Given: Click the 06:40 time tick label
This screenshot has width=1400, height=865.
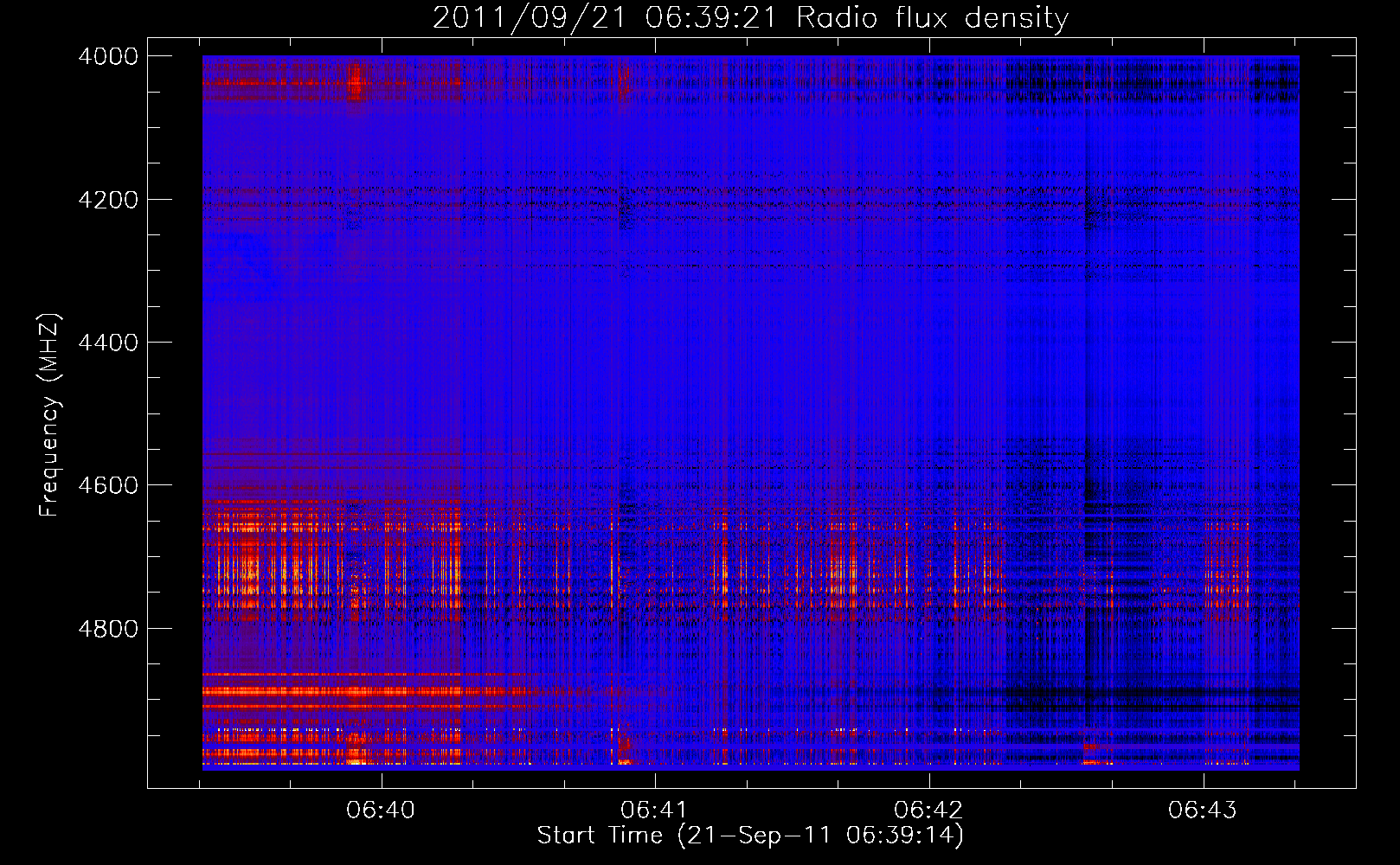Looking at the screenshot, I should tap(381, 810).
